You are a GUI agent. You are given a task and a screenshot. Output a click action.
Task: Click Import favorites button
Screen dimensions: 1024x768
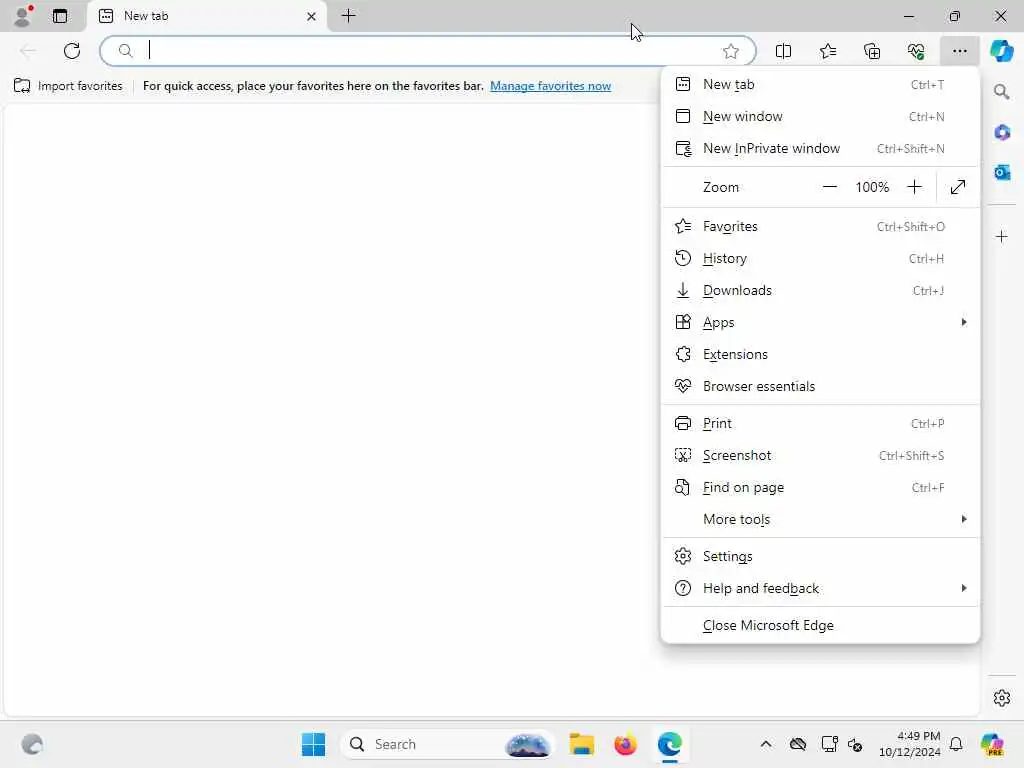coord(68,86)
